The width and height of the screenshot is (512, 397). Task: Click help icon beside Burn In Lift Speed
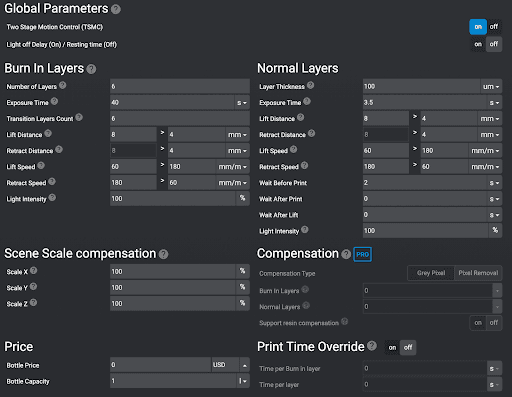pos(41,165)
